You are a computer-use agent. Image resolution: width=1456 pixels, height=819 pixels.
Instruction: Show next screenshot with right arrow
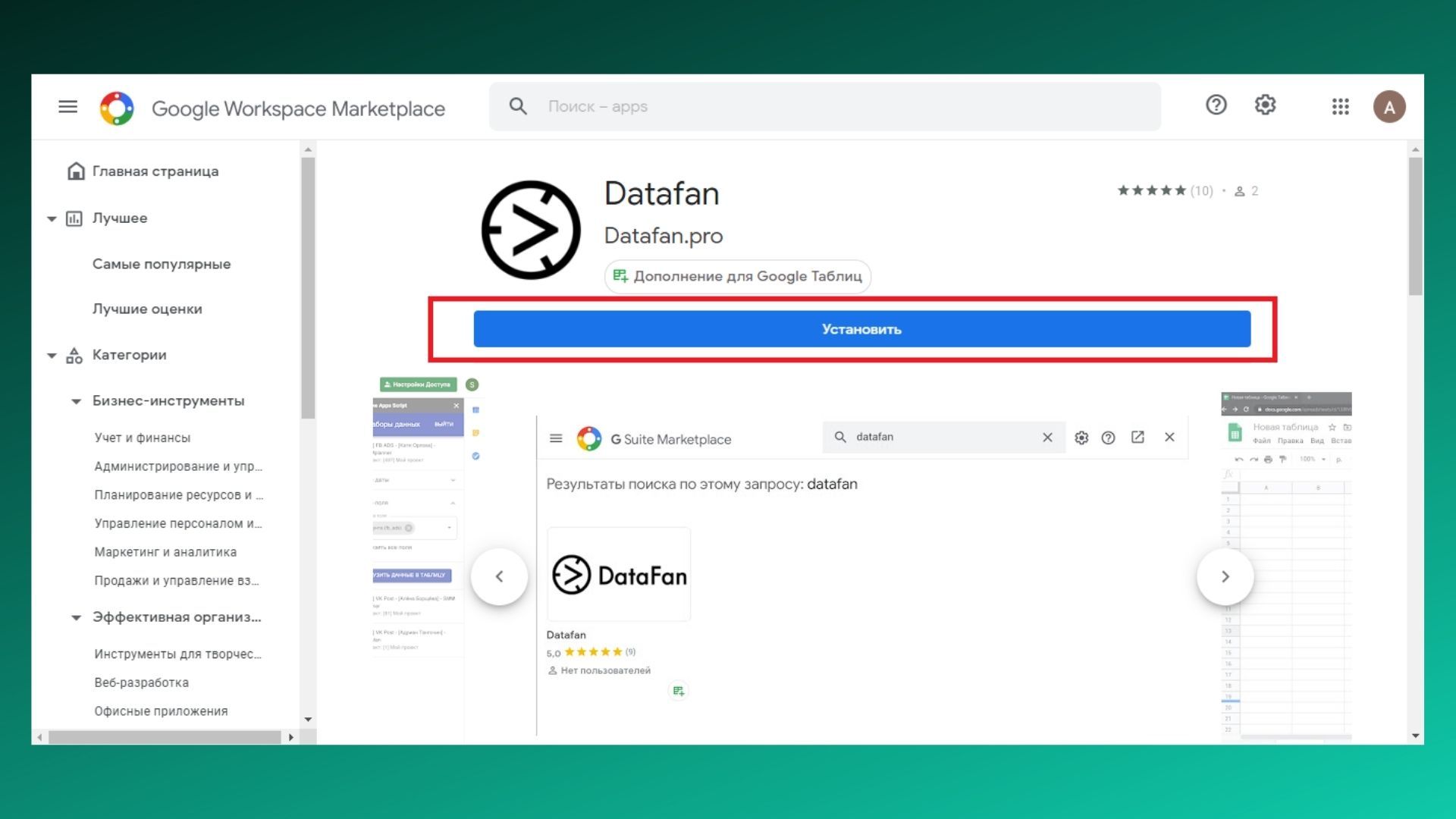coord(1225,576)
